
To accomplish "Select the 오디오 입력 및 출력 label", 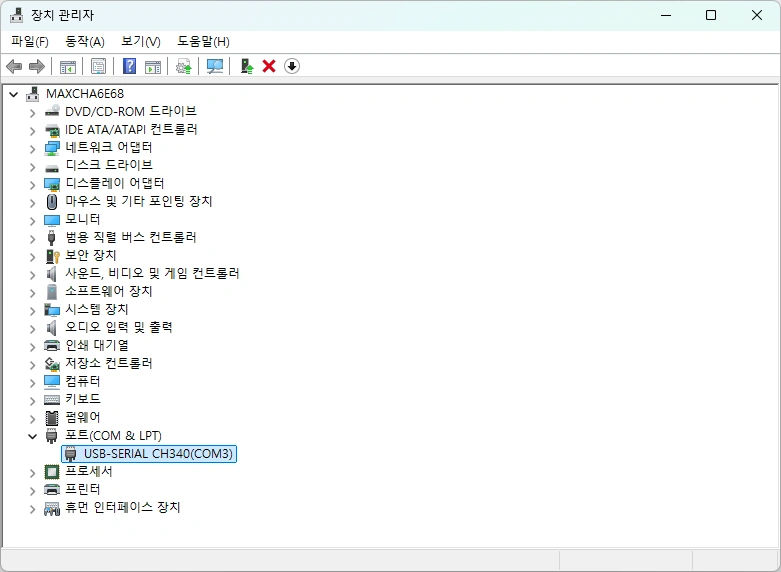I will (119, 327).
